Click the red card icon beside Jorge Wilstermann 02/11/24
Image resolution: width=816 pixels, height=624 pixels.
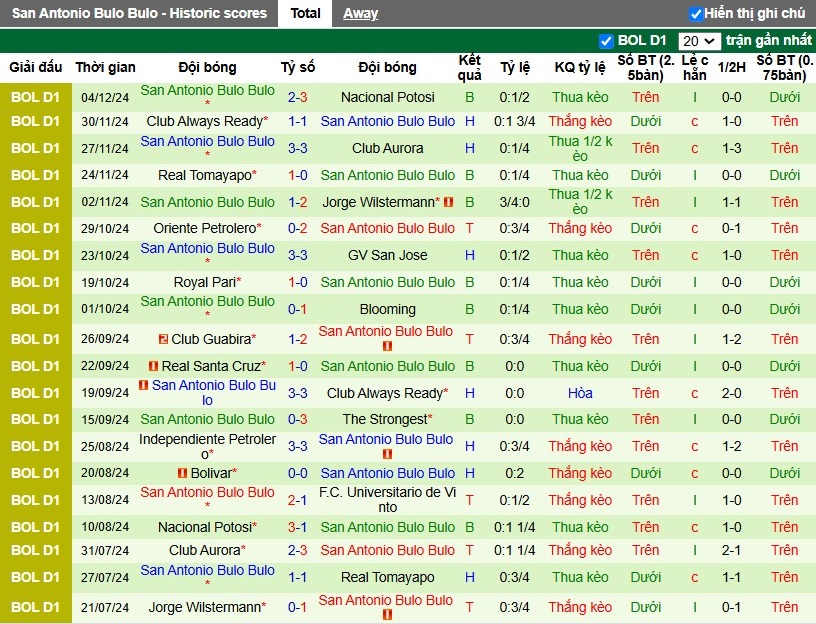(449, 202)
